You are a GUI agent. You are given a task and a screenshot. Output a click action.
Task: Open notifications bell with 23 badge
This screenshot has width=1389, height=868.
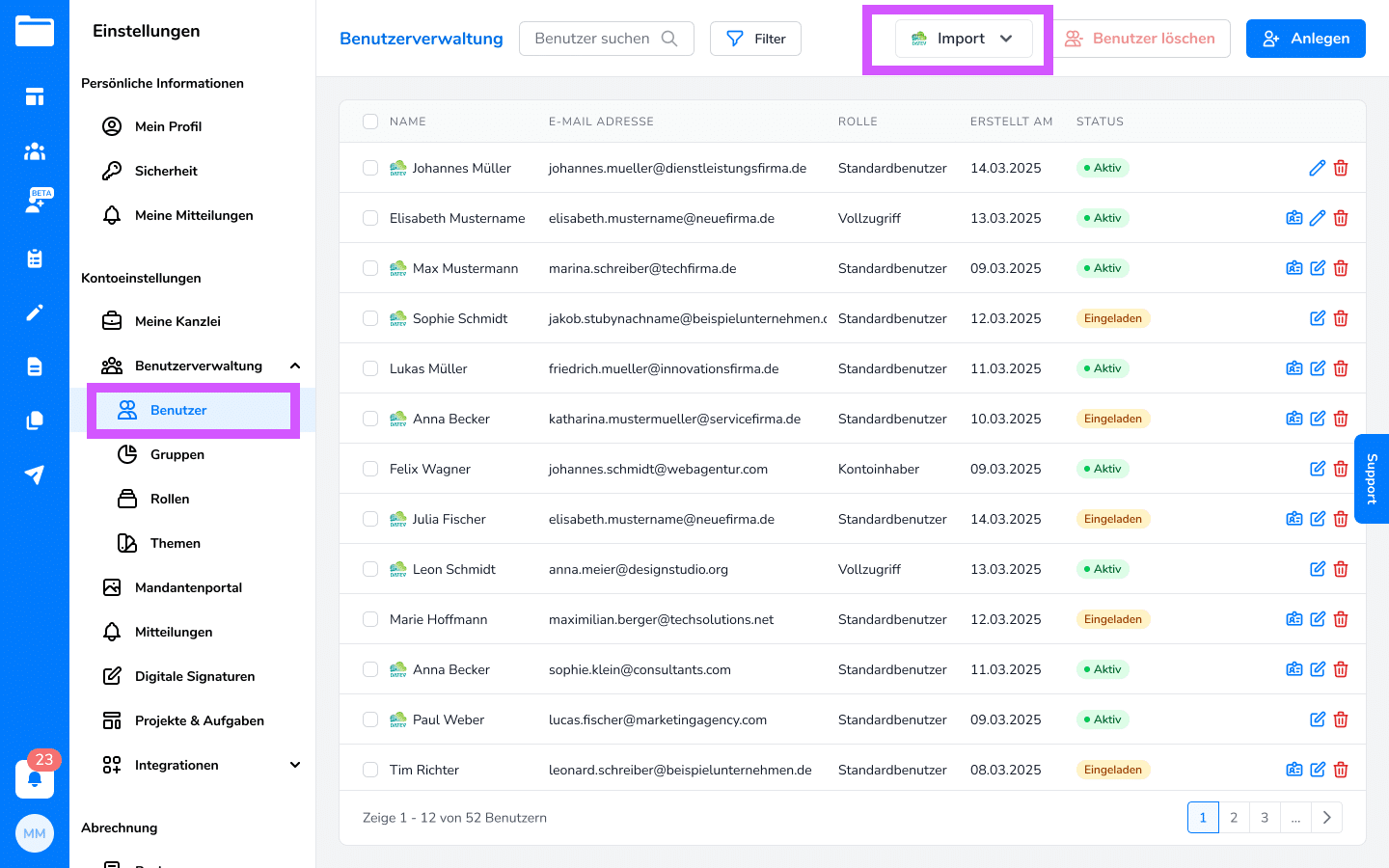[35, 778]
